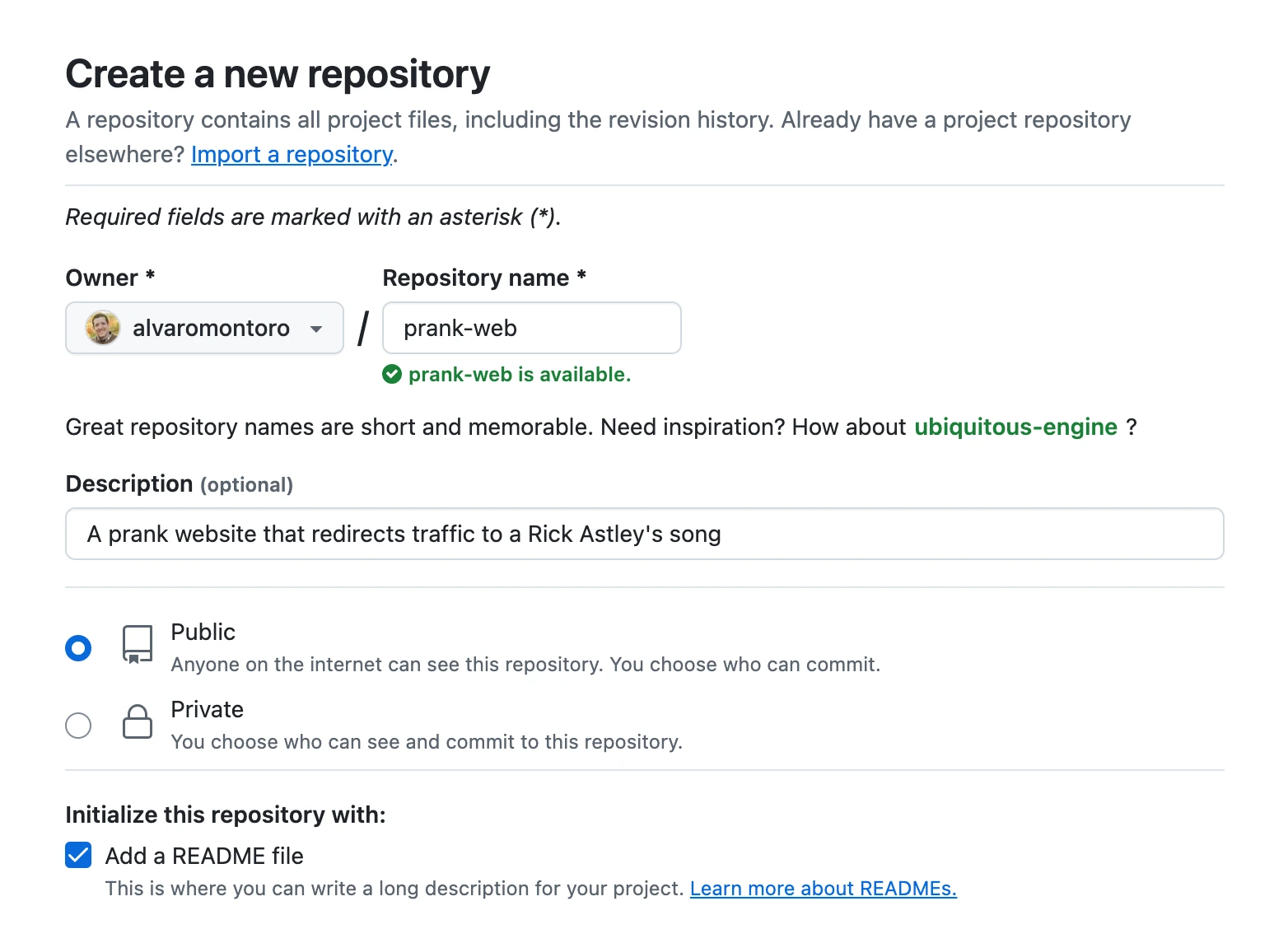1288x929 pixels.
Task: Click the alvaromontoro owner avatar image
Action: (x=103, y=328)
